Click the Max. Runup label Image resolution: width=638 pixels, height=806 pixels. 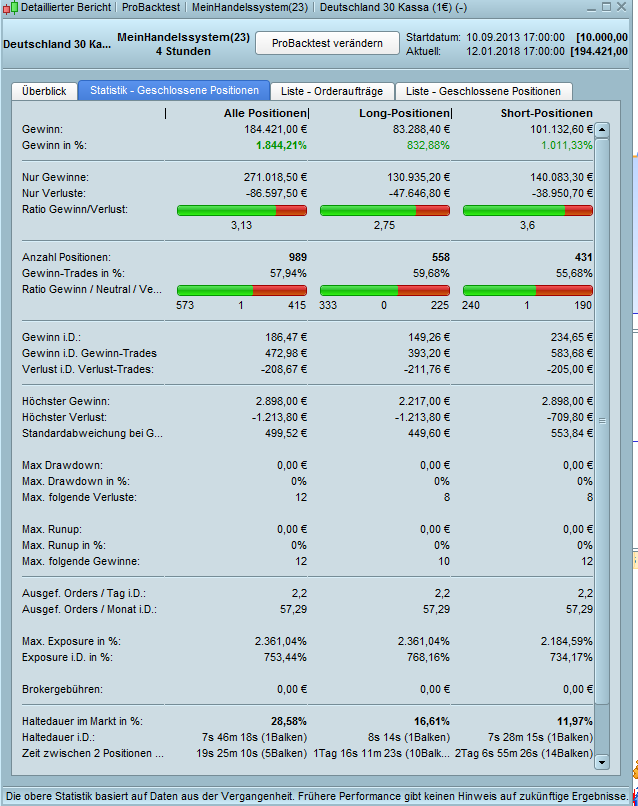point(51,529)
